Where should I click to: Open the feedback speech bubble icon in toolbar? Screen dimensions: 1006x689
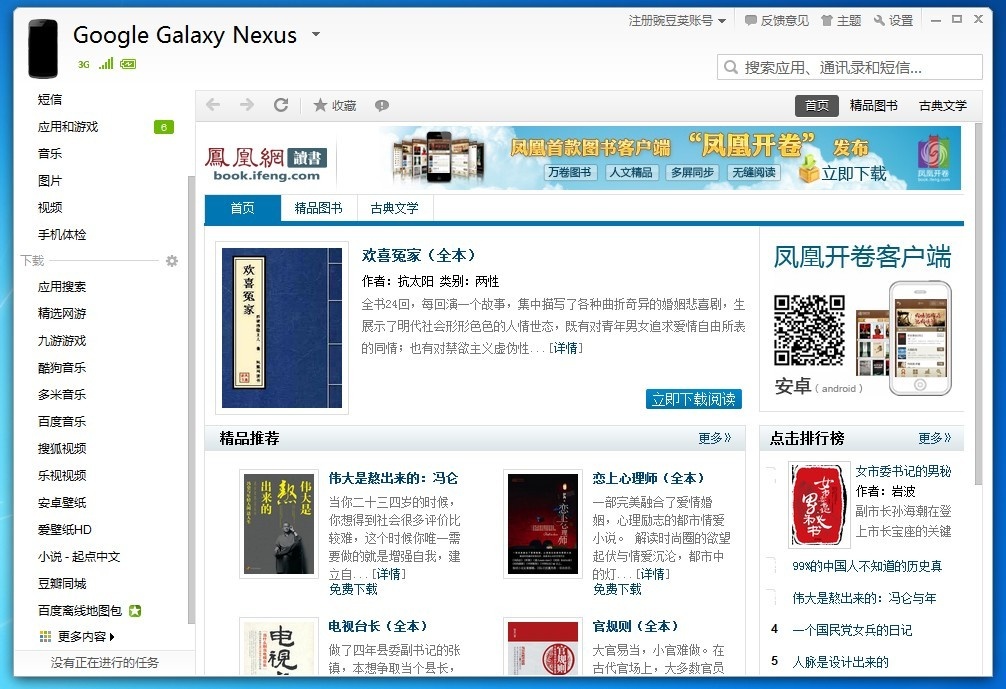pos(382,105)
